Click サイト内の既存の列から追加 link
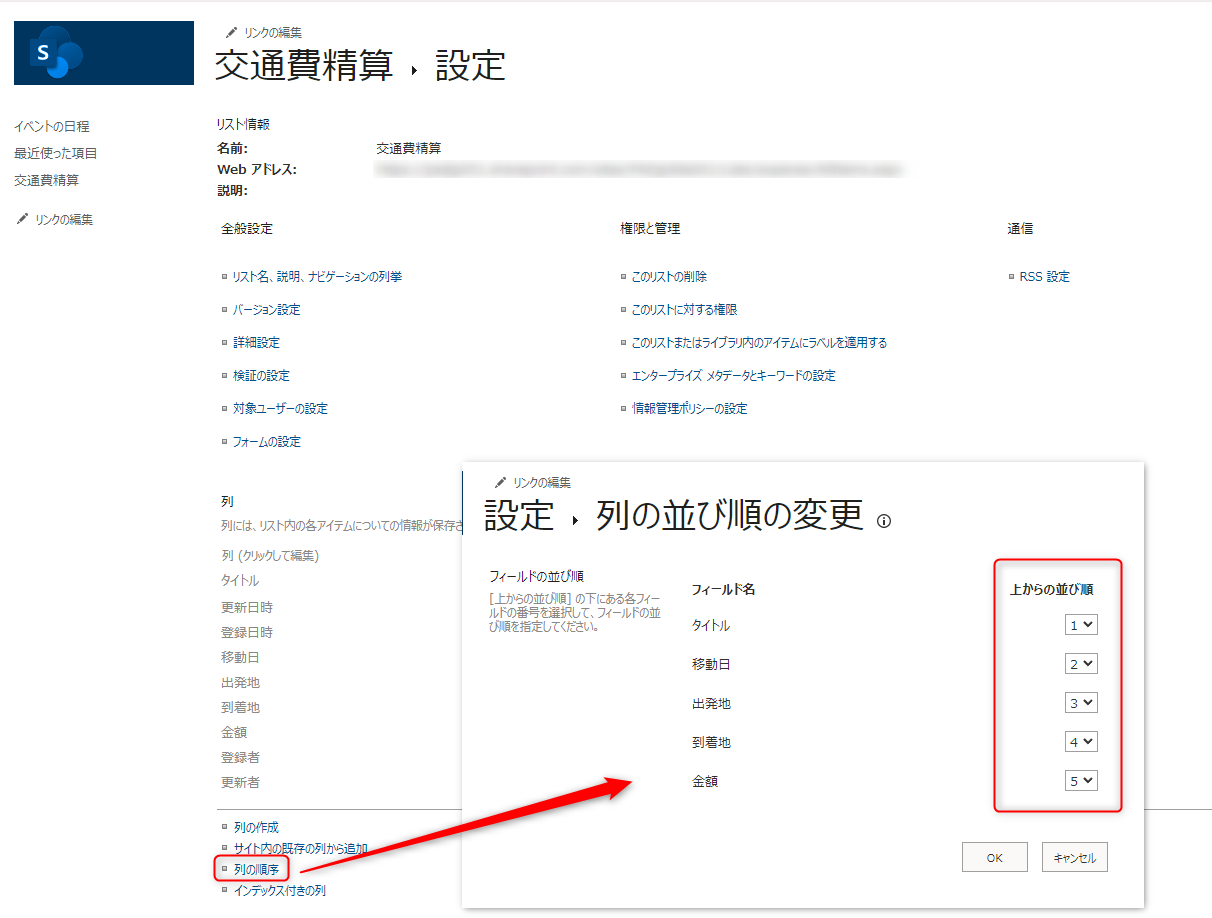The height and width of the screenshot is (918, 1212). (x=300, y=848)
